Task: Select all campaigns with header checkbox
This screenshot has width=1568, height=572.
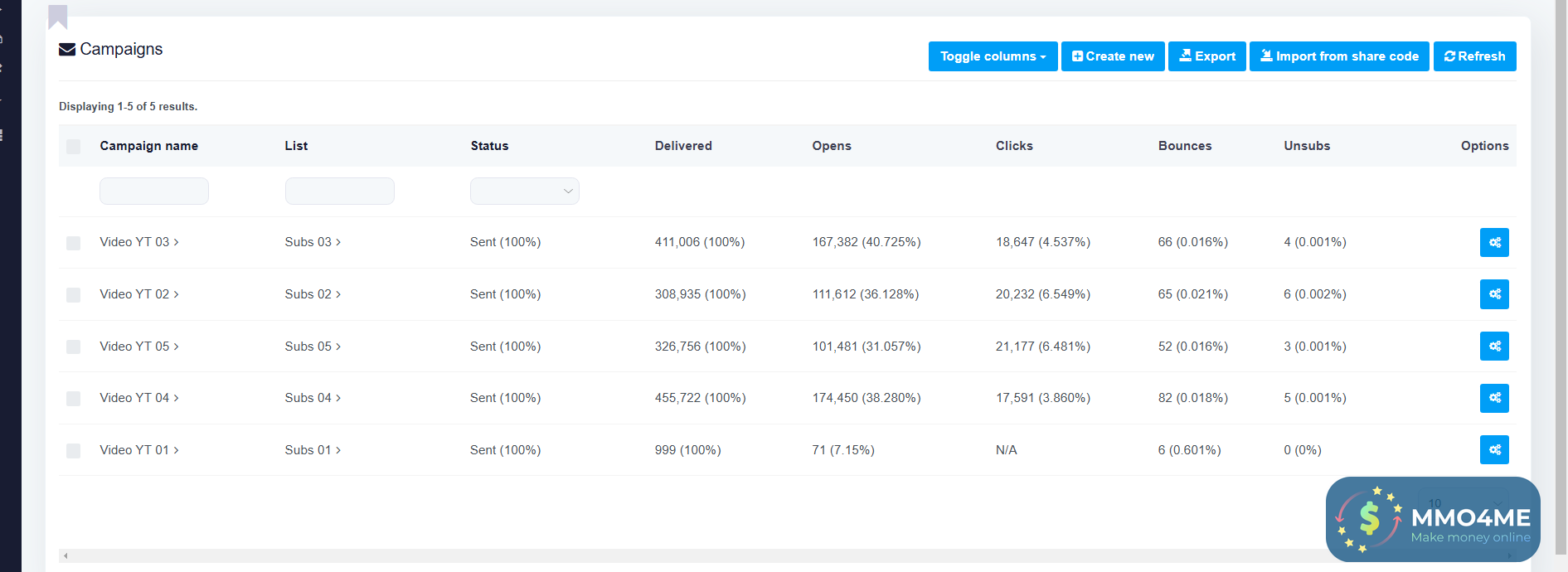Action: tap(74, 147)
